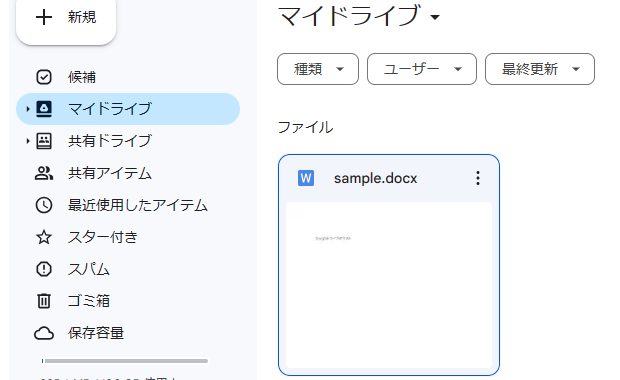Click the ゴミ箱 trash icon
The height and width of the screenshot is (380, 620).
click(44, 301)
